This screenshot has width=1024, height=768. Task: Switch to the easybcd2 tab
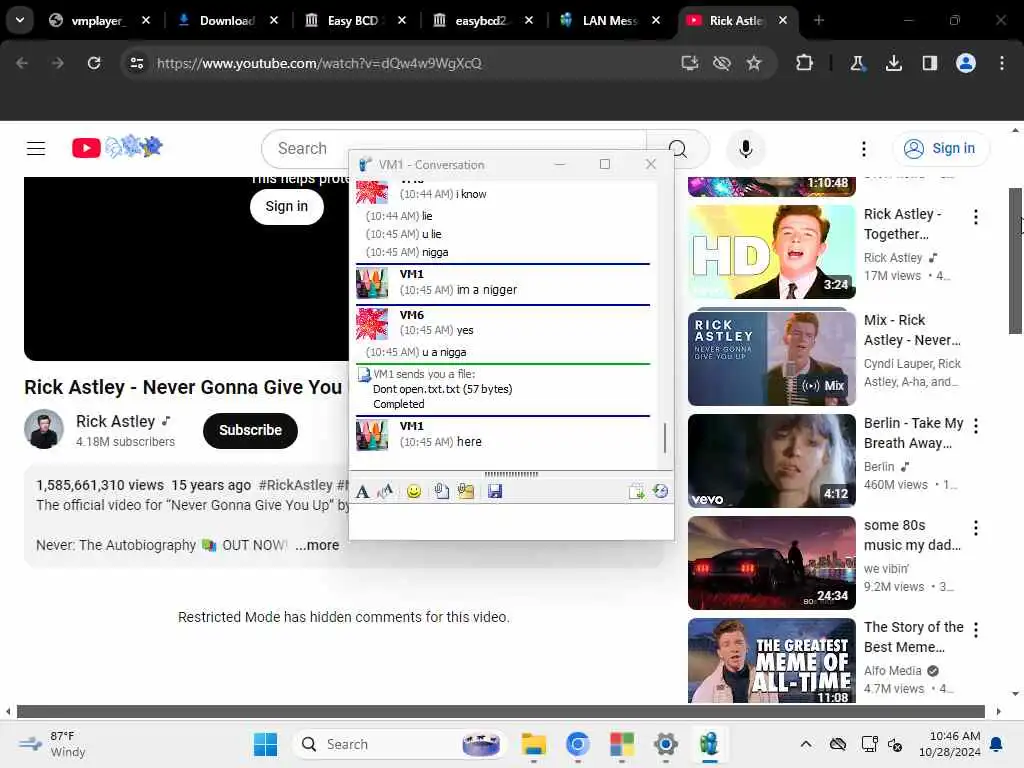483,21
